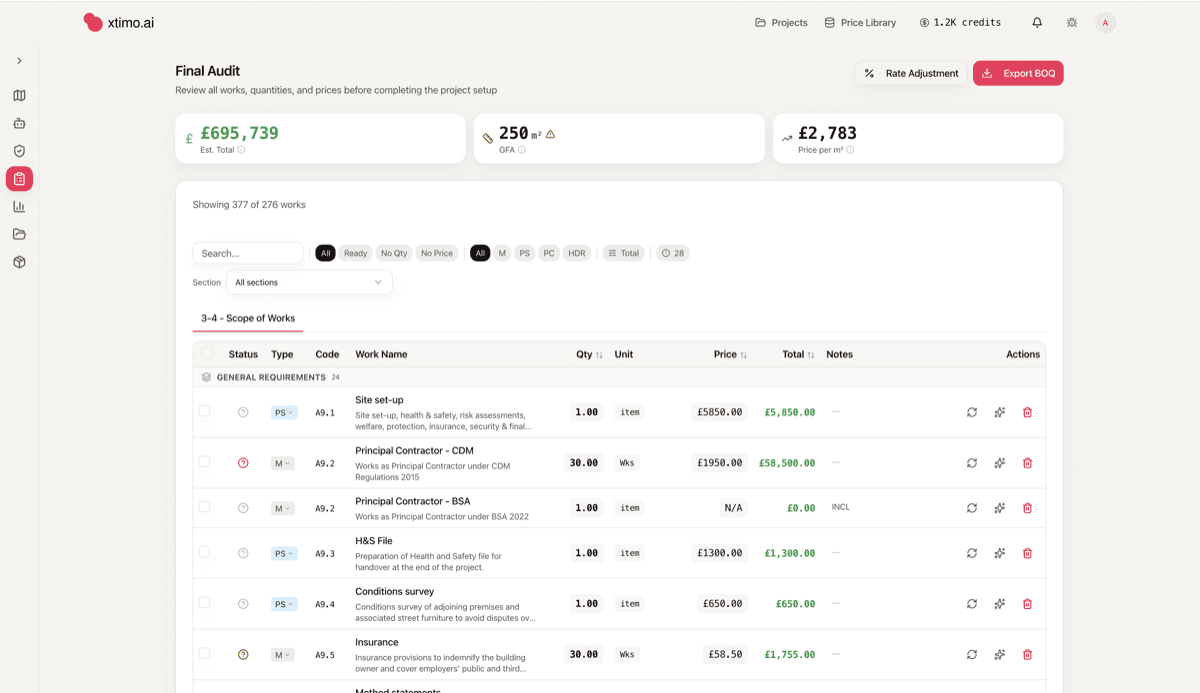Filter works by No Price

(x=437, y=253)
